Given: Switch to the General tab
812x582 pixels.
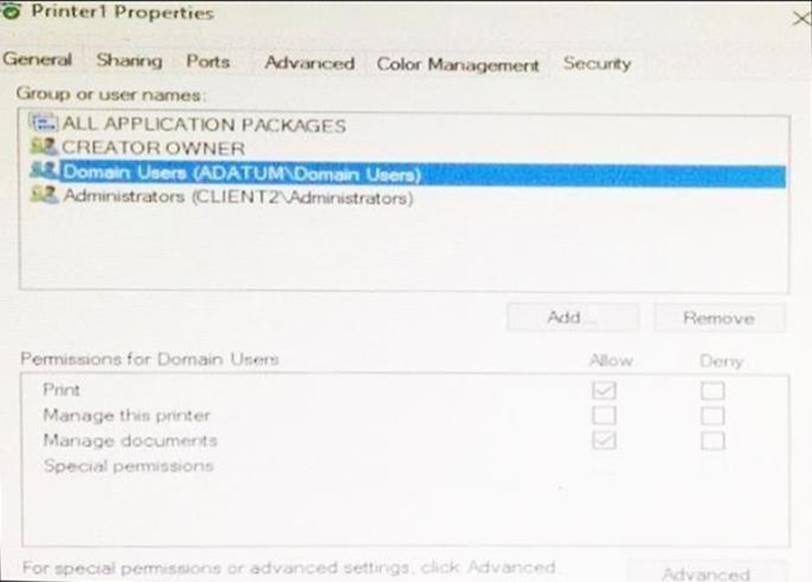Looking at the screenshot, I should tap(38, 60).
